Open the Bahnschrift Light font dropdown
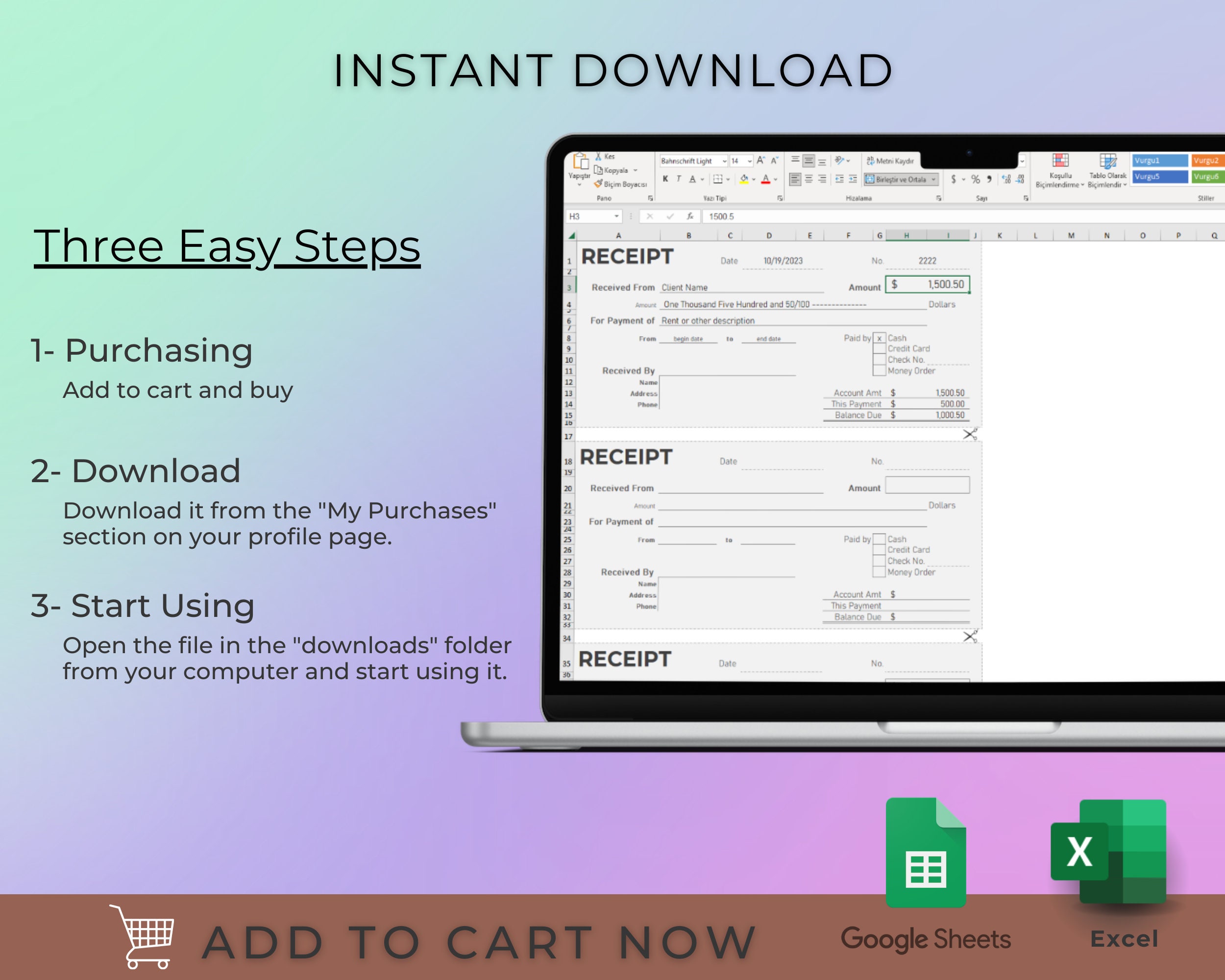The height and width of the screenshot is (980, 1225). (x=725, y=161)
